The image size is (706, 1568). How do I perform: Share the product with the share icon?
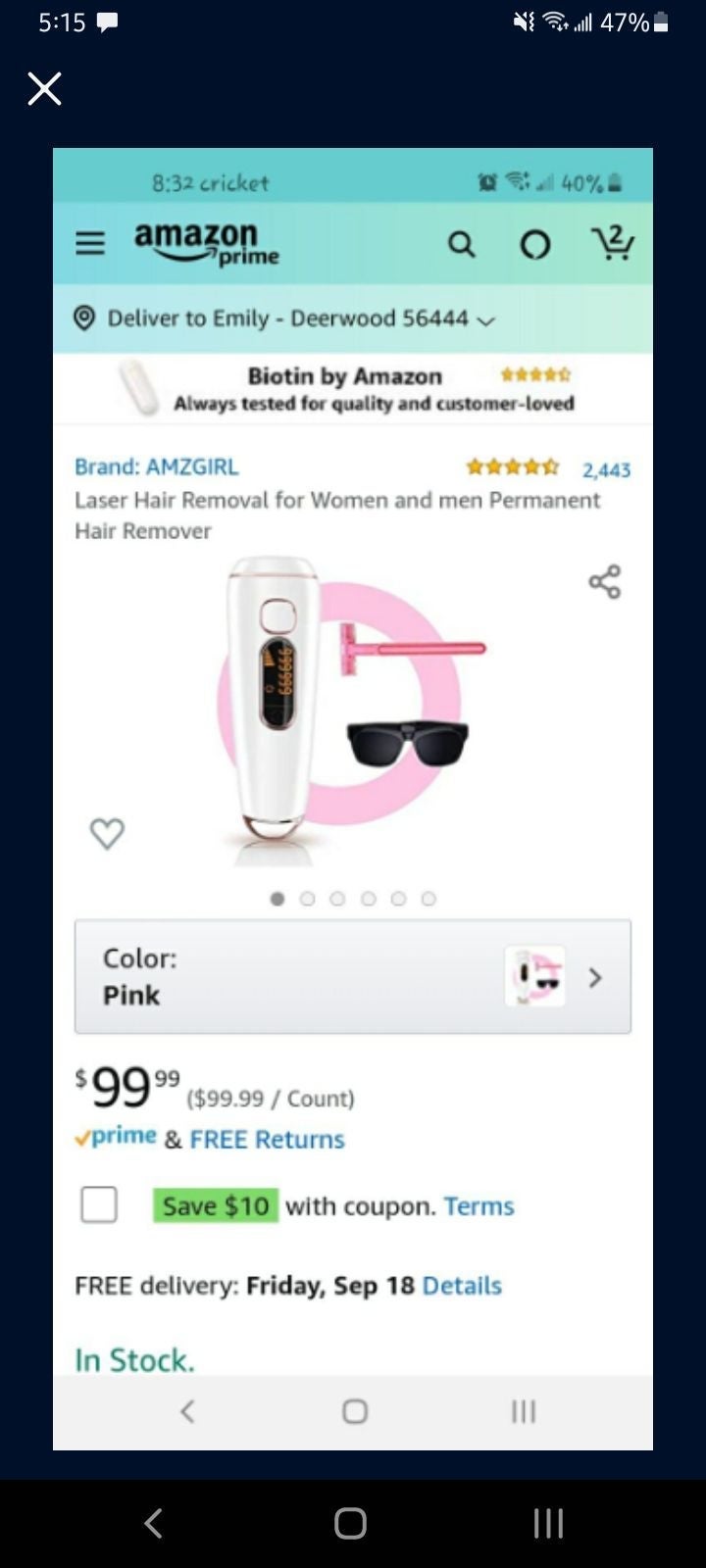point(605,581)
